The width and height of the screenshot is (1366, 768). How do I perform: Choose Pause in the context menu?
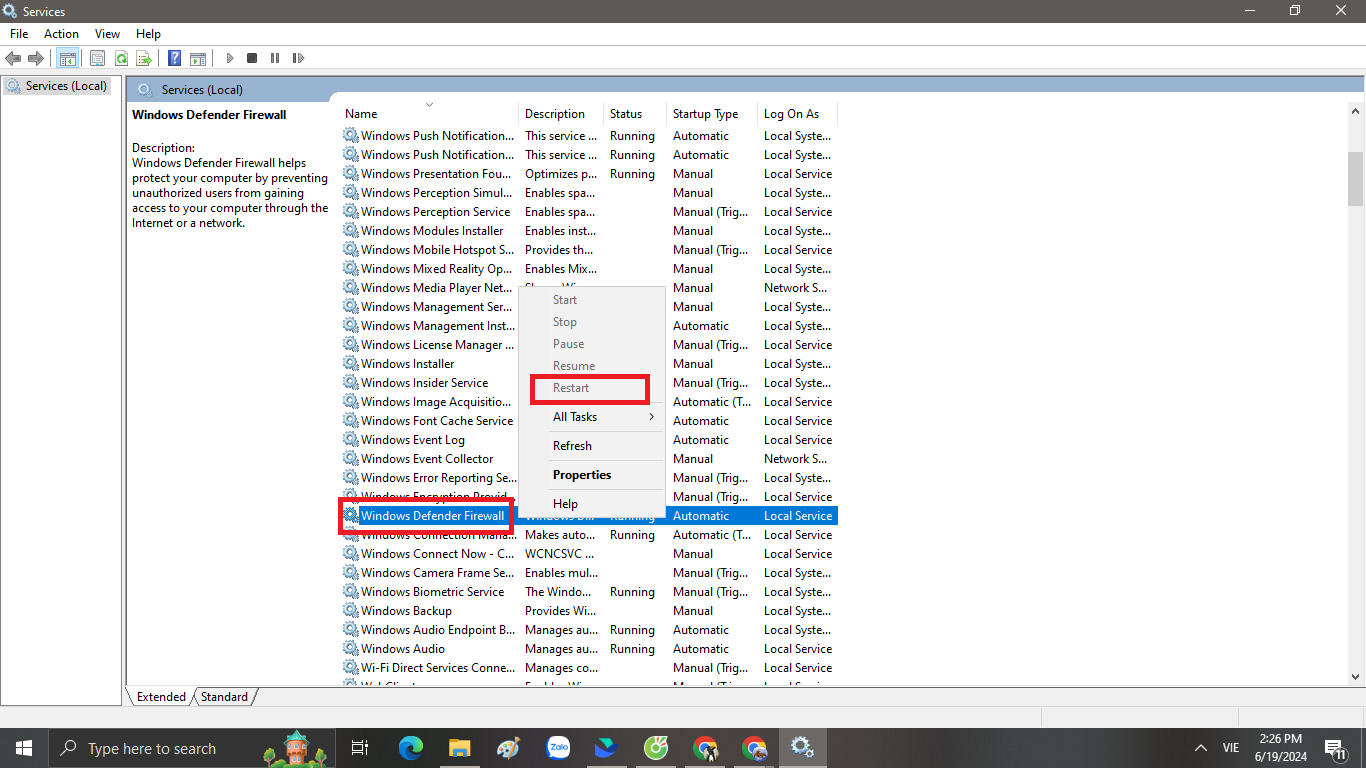(x=591, y=344)
